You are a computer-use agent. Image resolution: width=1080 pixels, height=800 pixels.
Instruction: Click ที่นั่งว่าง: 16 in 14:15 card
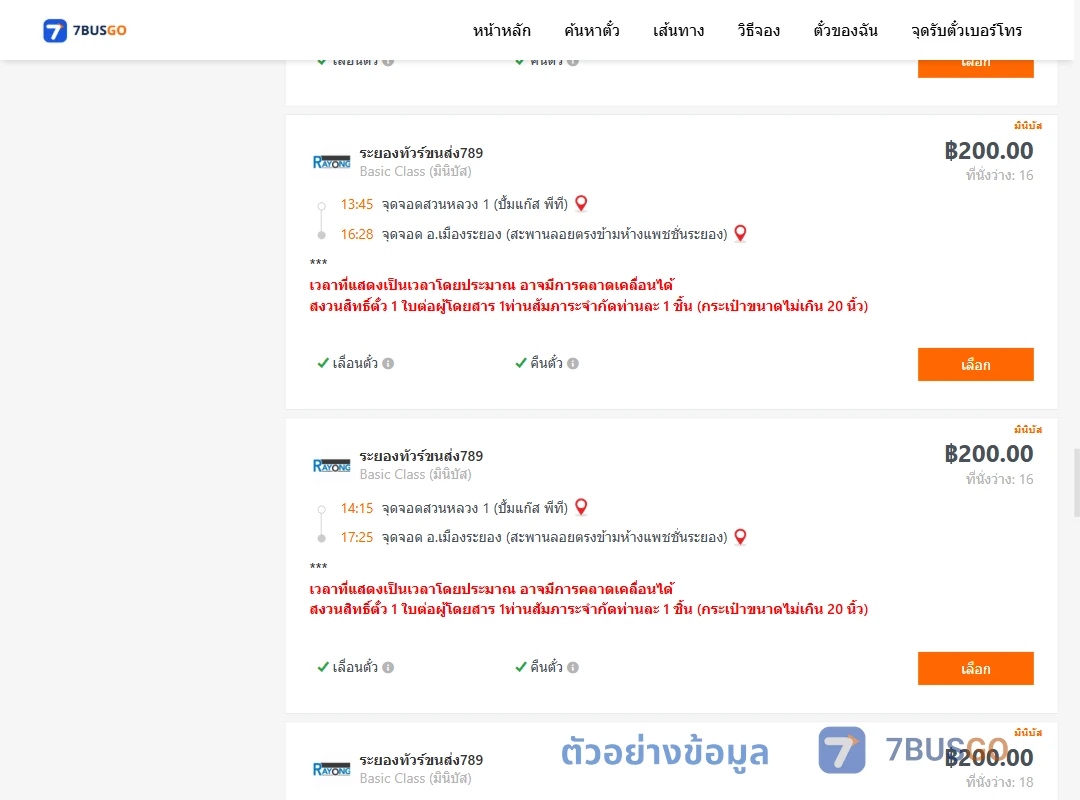tap(999, 479)
